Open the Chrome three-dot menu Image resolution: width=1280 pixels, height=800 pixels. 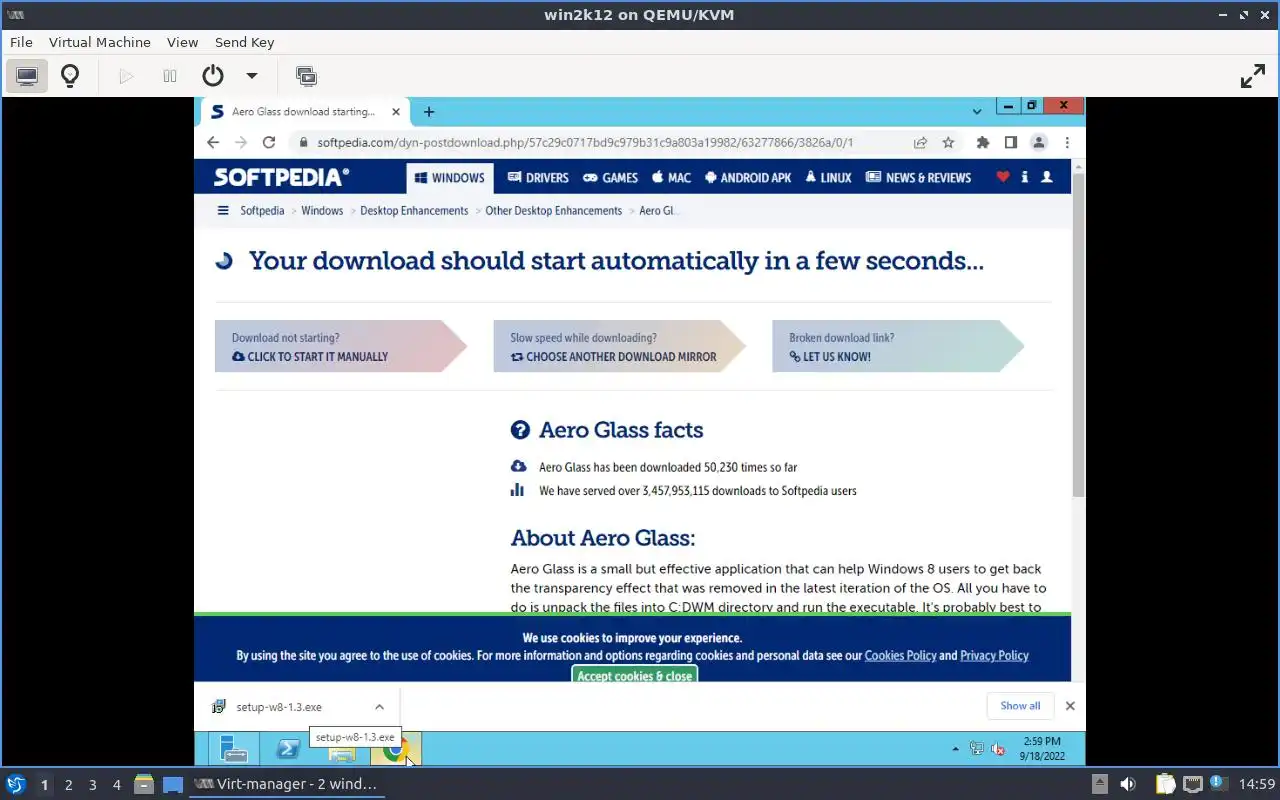coord(1067,142)
